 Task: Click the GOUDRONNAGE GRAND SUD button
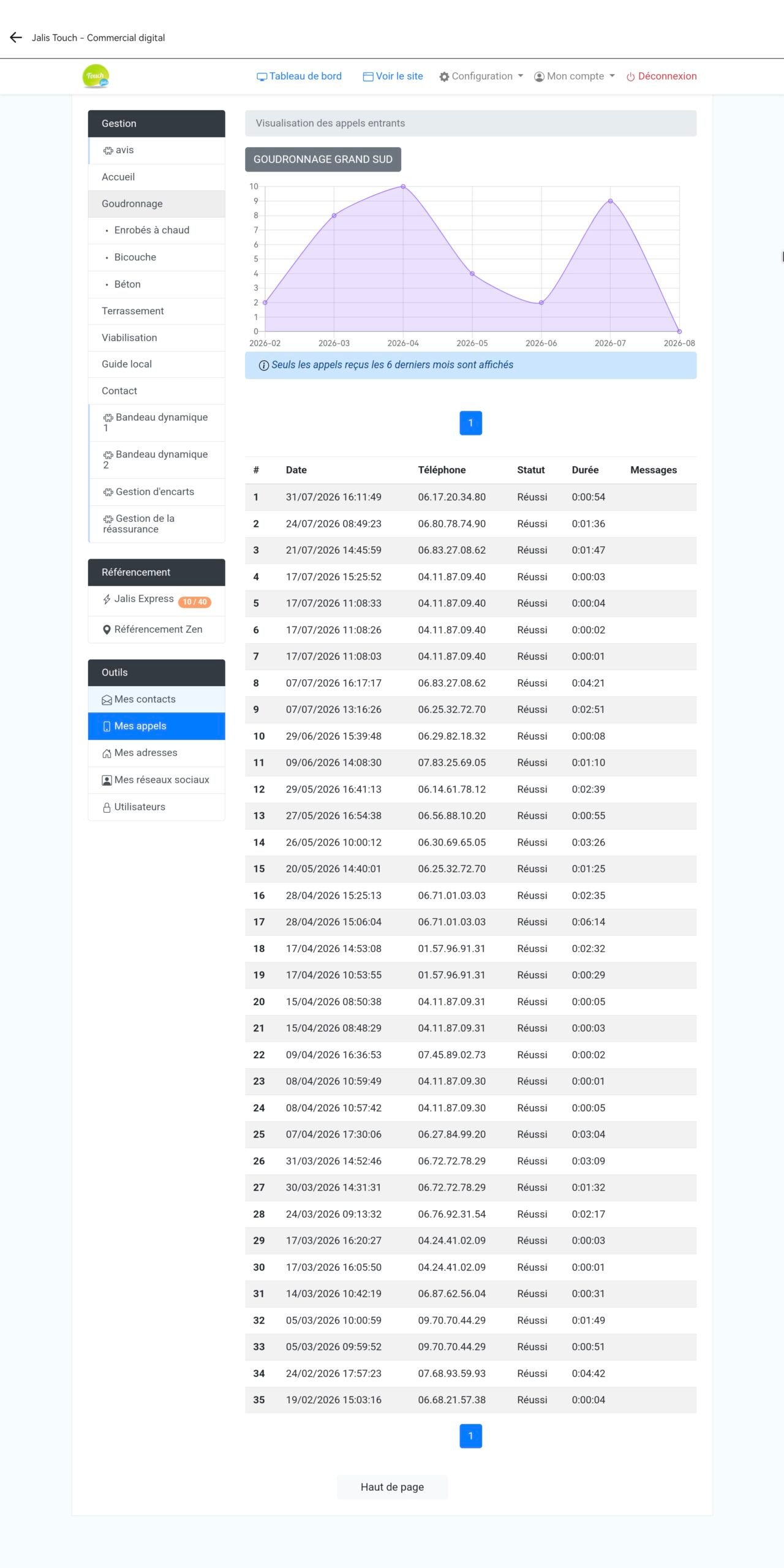[x=323, y=159]
